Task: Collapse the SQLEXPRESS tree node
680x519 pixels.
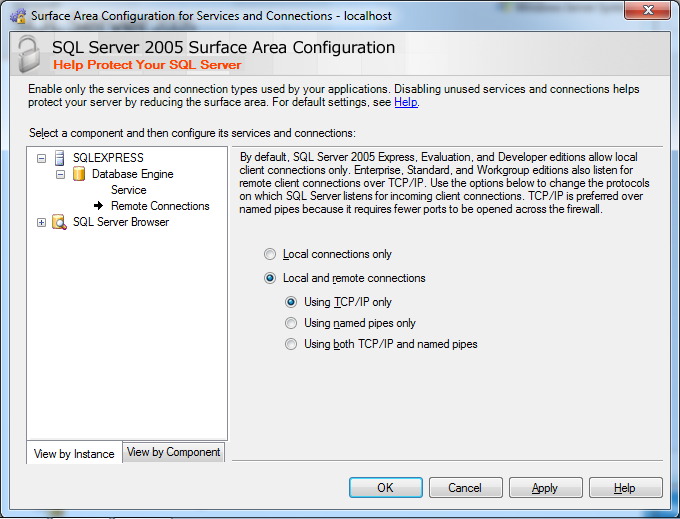Action: point(41,158)
